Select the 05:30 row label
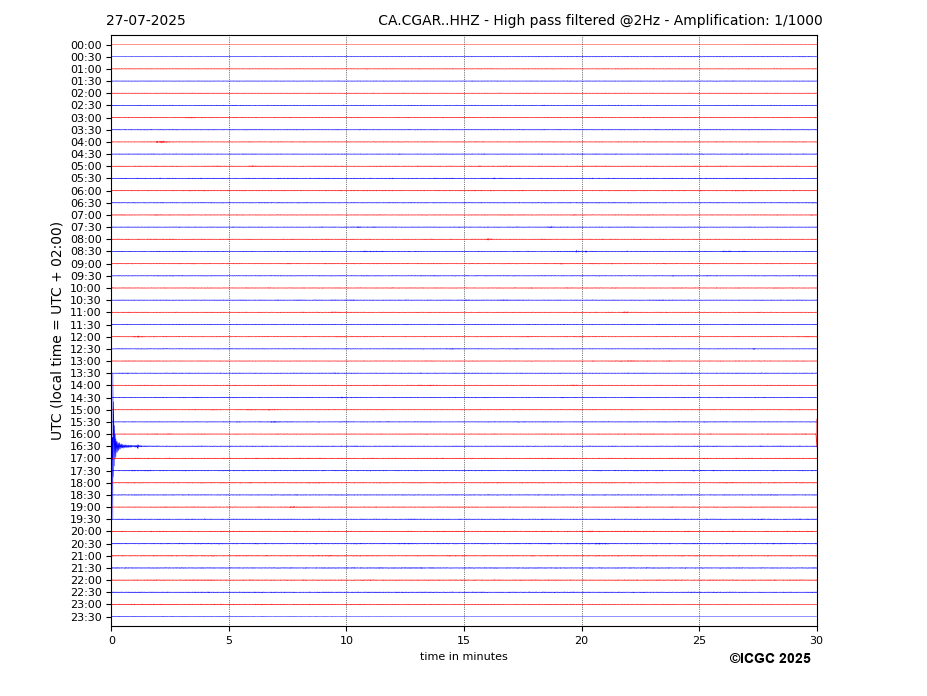Image resolution: width=927 pixels, height=696 pixels. point(86,179)
